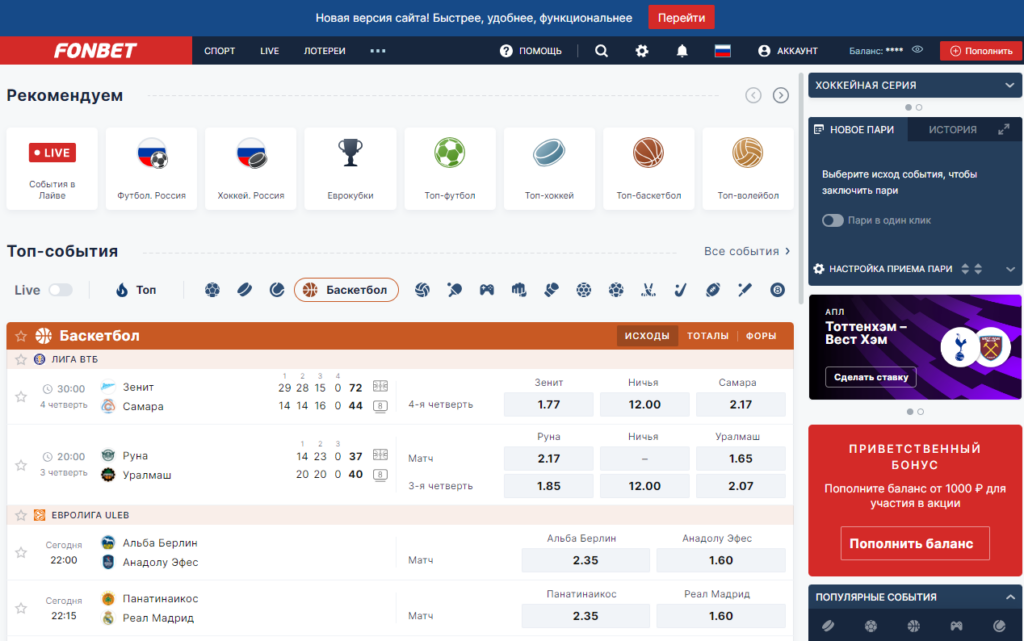Filter top events by volleyball icon
1024x641 pixels.
[x=422, y=290]
